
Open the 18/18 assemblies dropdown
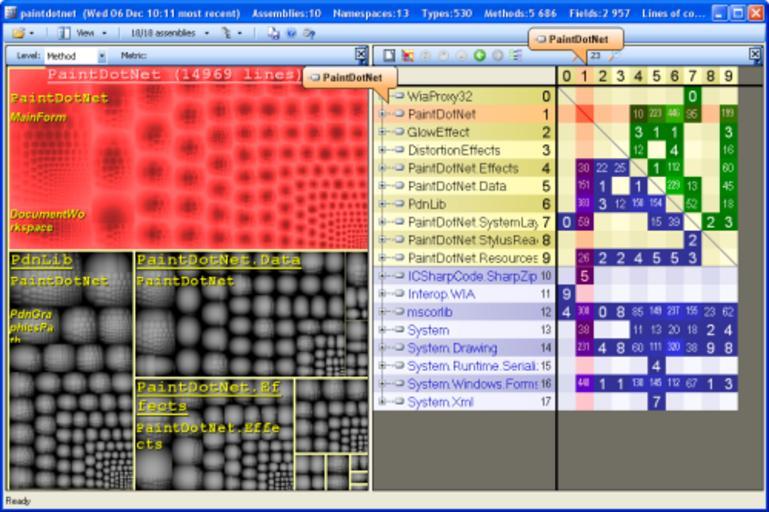tap(170, 33)
